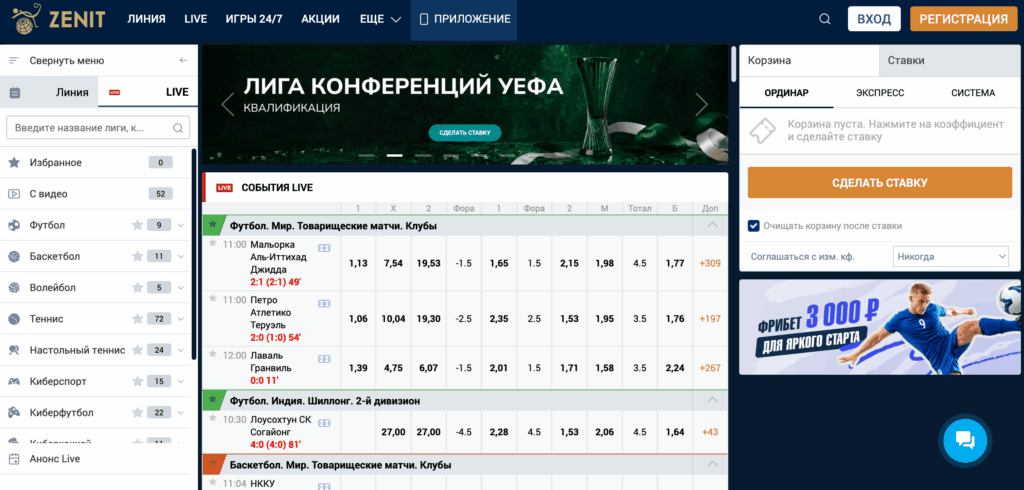Collapse Футбол Товарищеские матчи league section
The image size is (1024, 490).
click(712, 225)
